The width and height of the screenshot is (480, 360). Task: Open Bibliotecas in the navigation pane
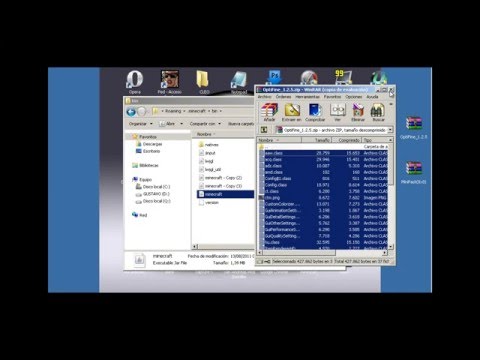[x=145, y=165]
